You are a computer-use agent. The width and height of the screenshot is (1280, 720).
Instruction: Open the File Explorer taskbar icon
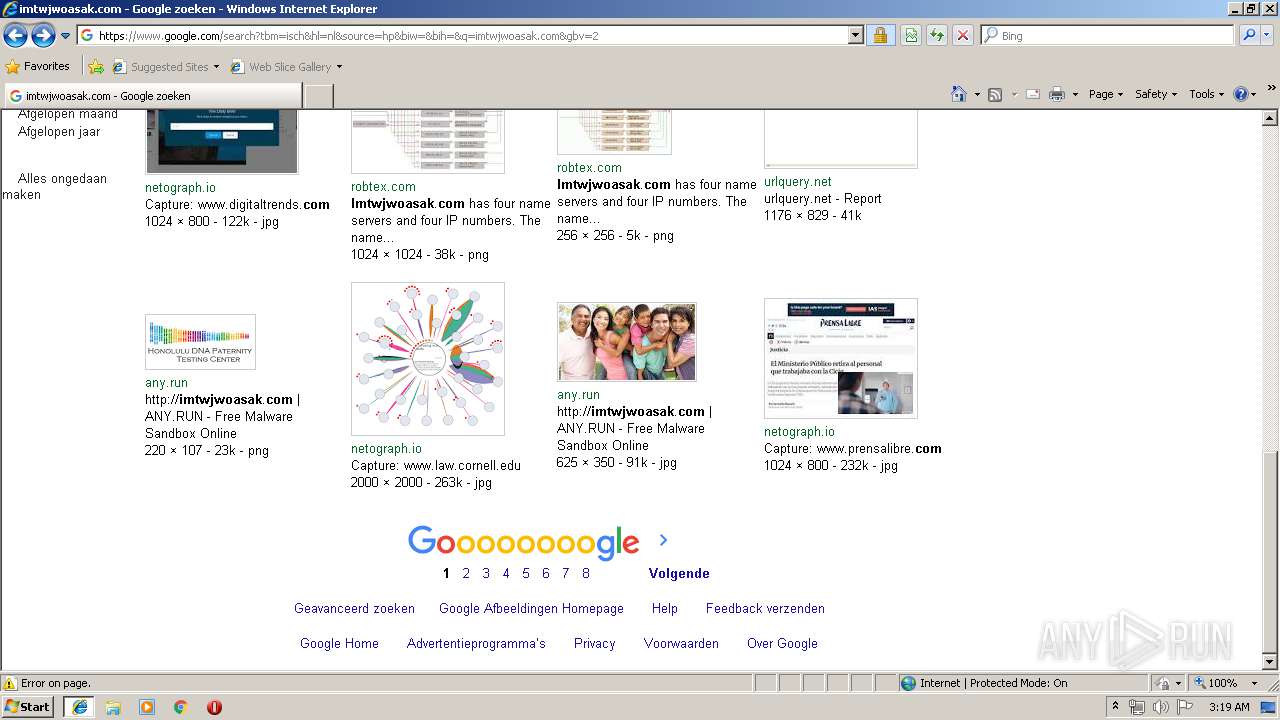113,707
